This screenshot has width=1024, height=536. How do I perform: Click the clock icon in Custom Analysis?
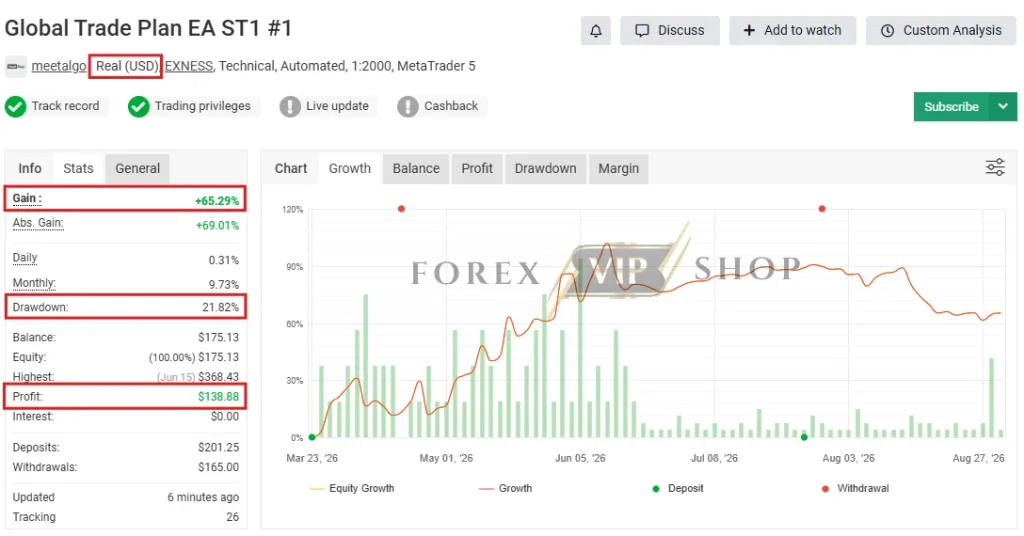pyautogui.click(x=887, y=31)
